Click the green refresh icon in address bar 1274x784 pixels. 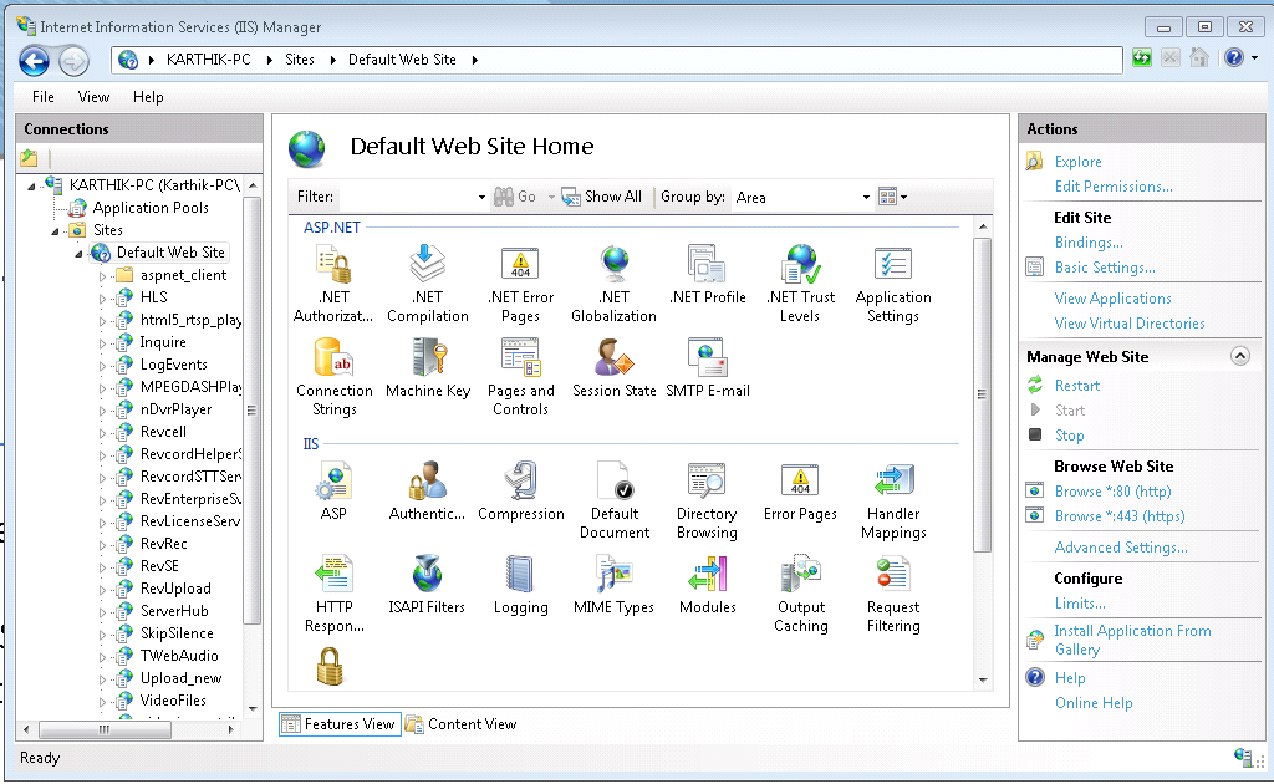tap(1141, 59)
